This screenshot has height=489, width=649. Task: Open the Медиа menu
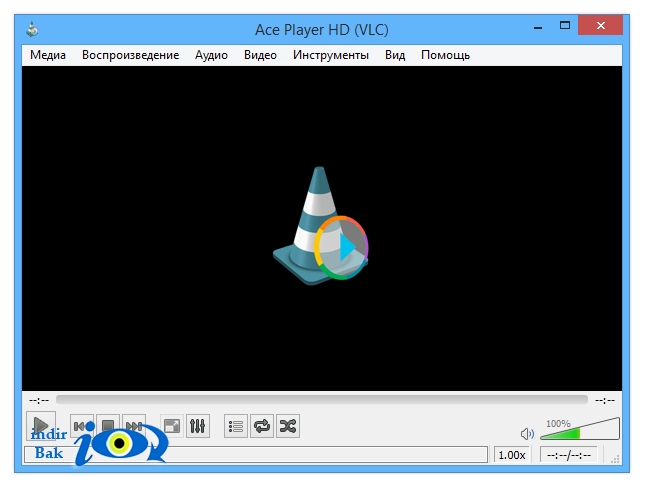click(x=48, y=55)
